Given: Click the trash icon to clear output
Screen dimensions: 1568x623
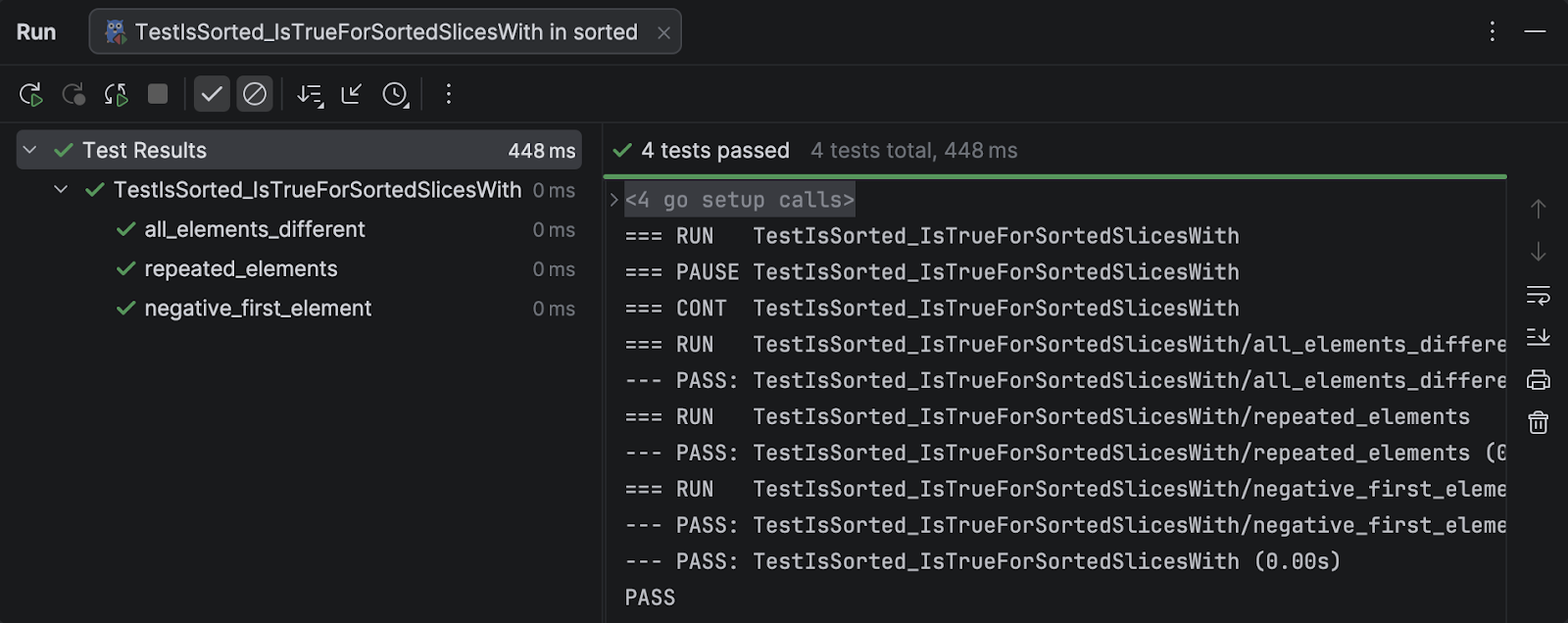Looking at the screenshot, I should coord(1538,422).
